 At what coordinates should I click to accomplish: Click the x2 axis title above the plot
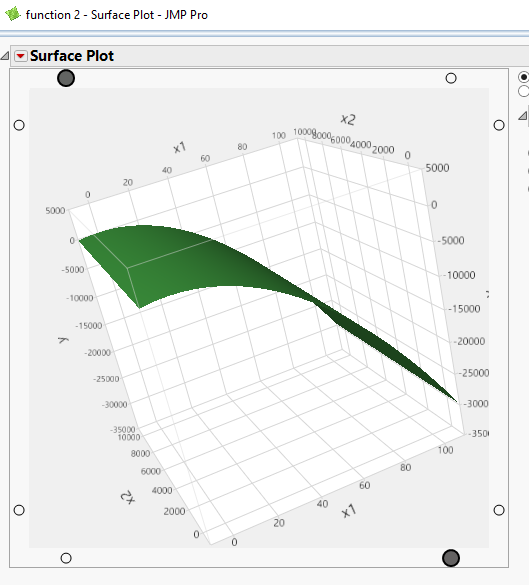[348, 119]
